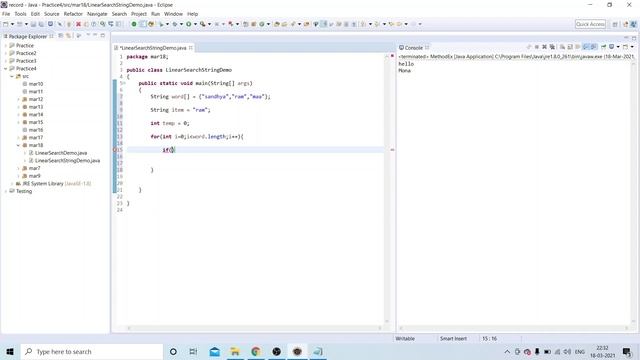Click Writable status bar entry

coord(405,338)
